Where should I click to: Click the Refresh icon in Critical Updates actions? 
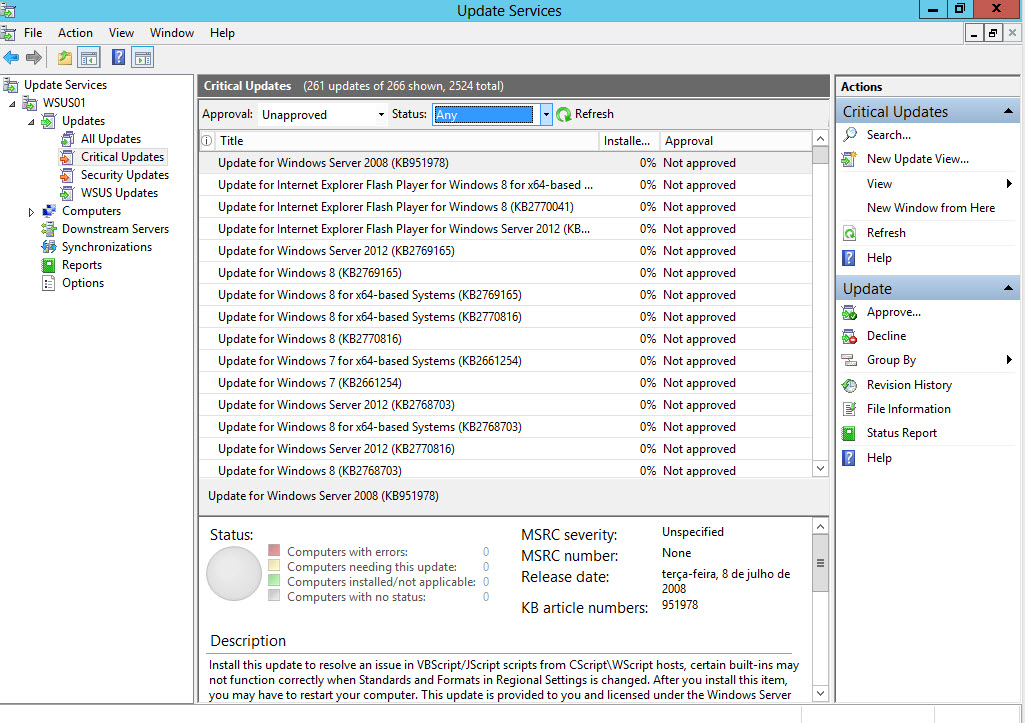849,233
